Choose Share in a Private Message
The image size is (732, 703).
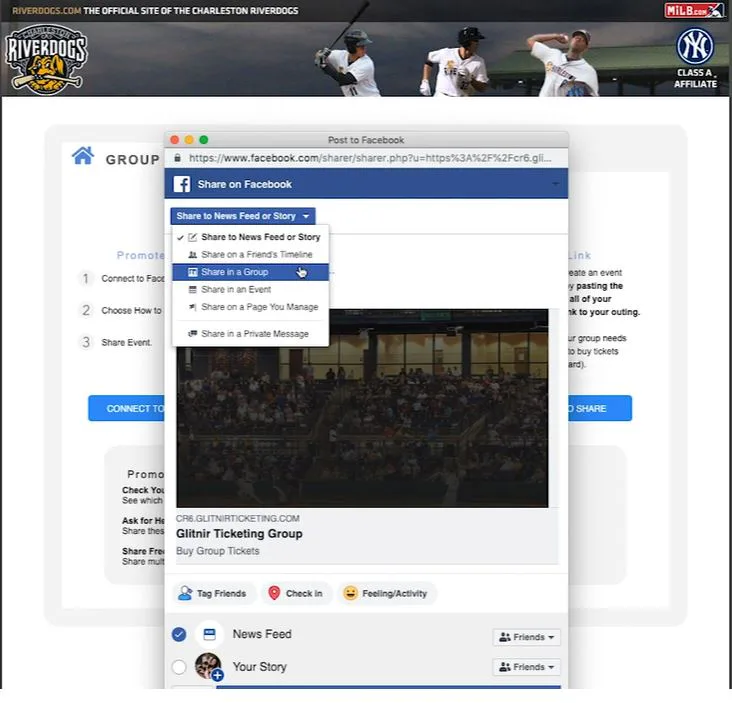tap(250, 334)
